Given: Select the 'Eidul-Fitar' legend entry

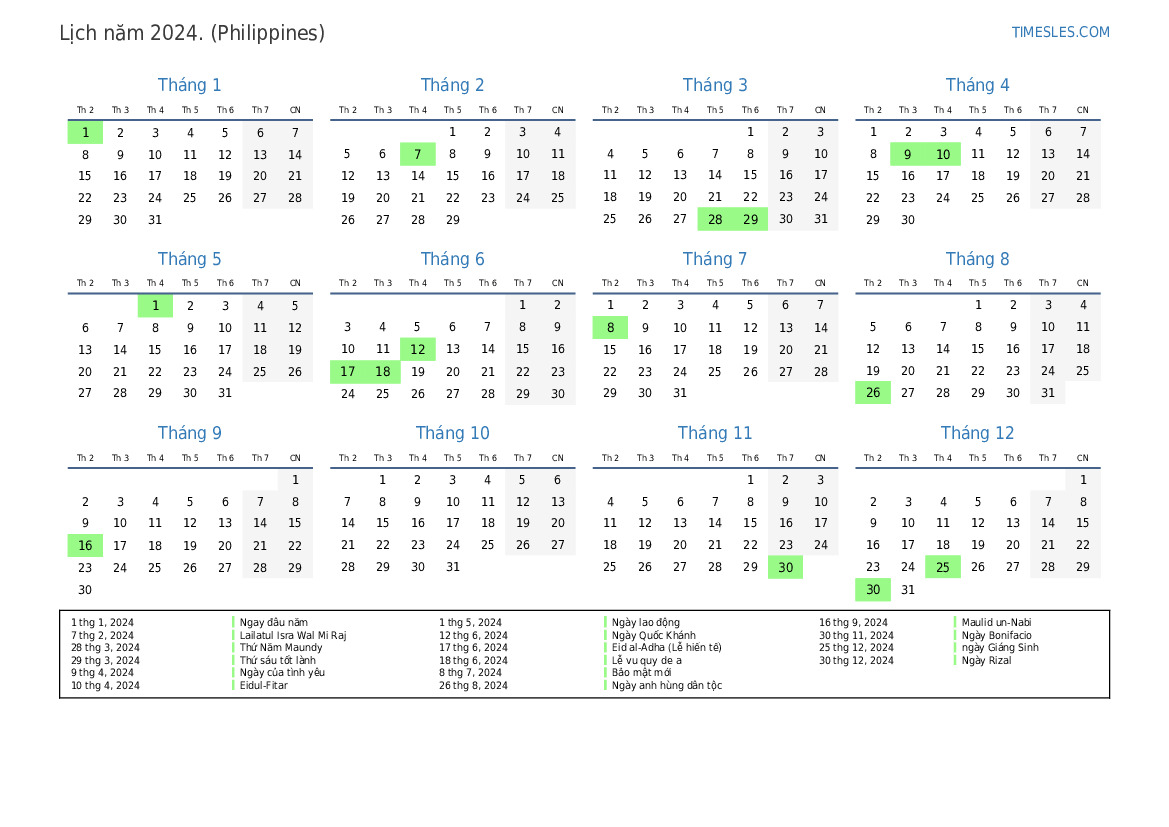Looking at the screenshot, I should click(x=264, y=685).
